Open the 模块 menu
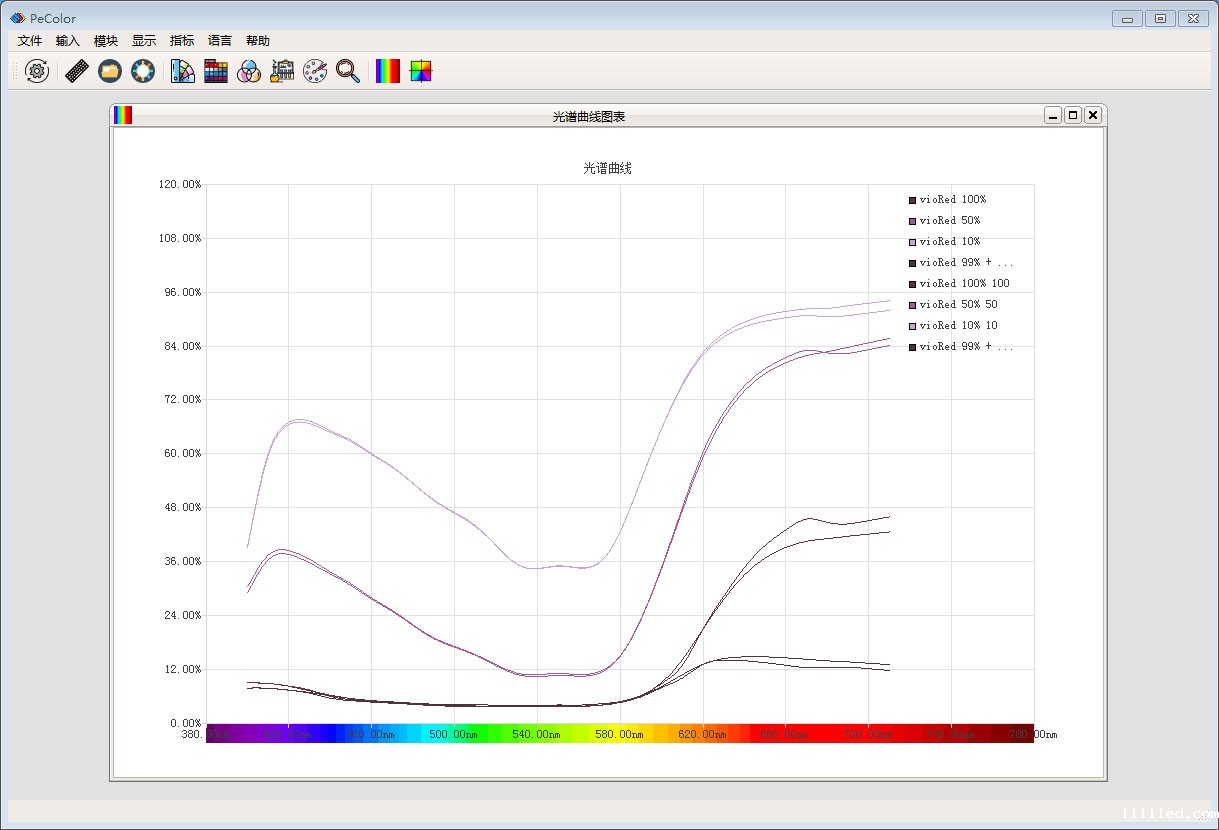The image size is (1219, 830). (x=106, y=41)
